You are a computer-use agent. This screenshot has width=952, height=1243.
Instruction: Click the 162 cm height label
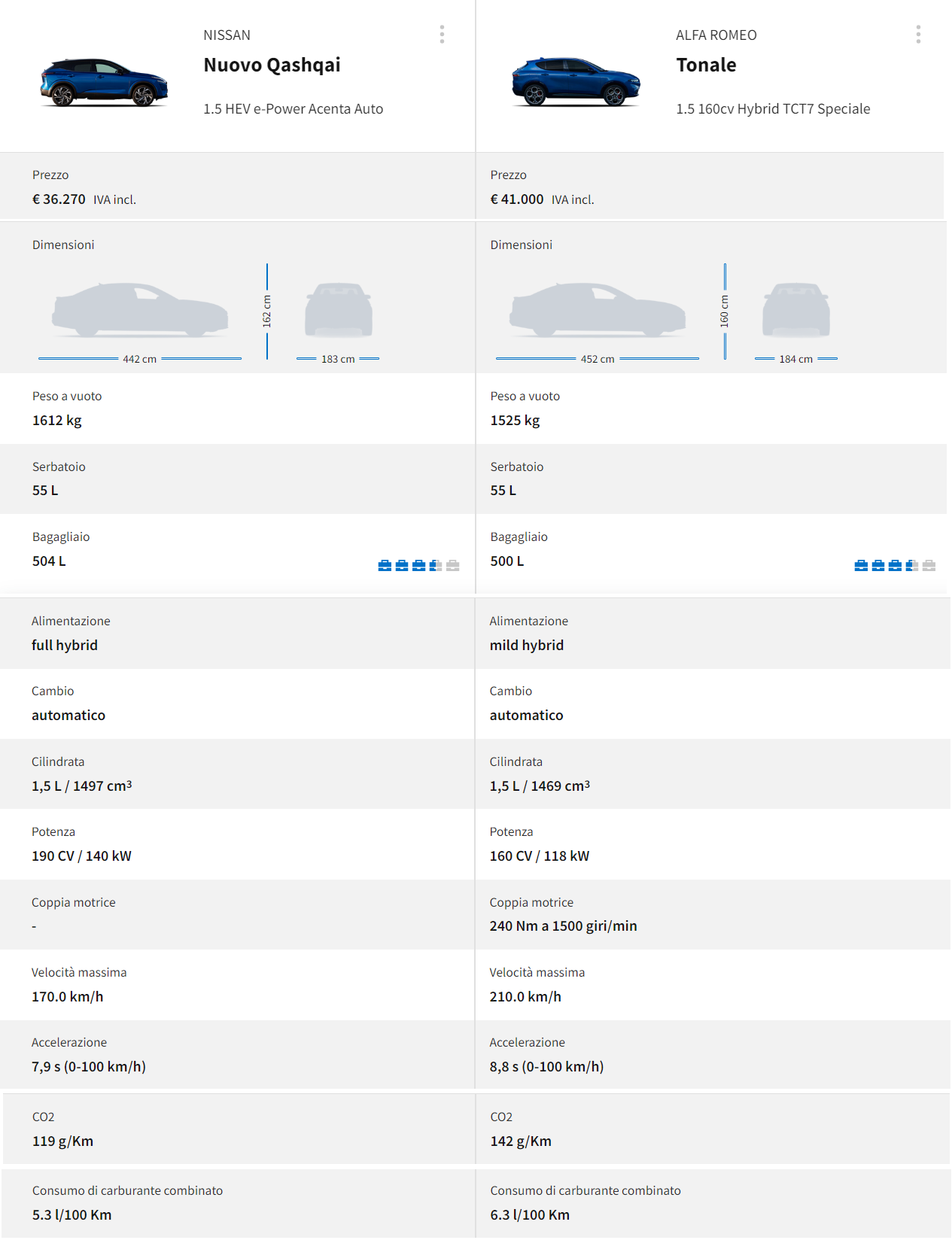point(266,310)
